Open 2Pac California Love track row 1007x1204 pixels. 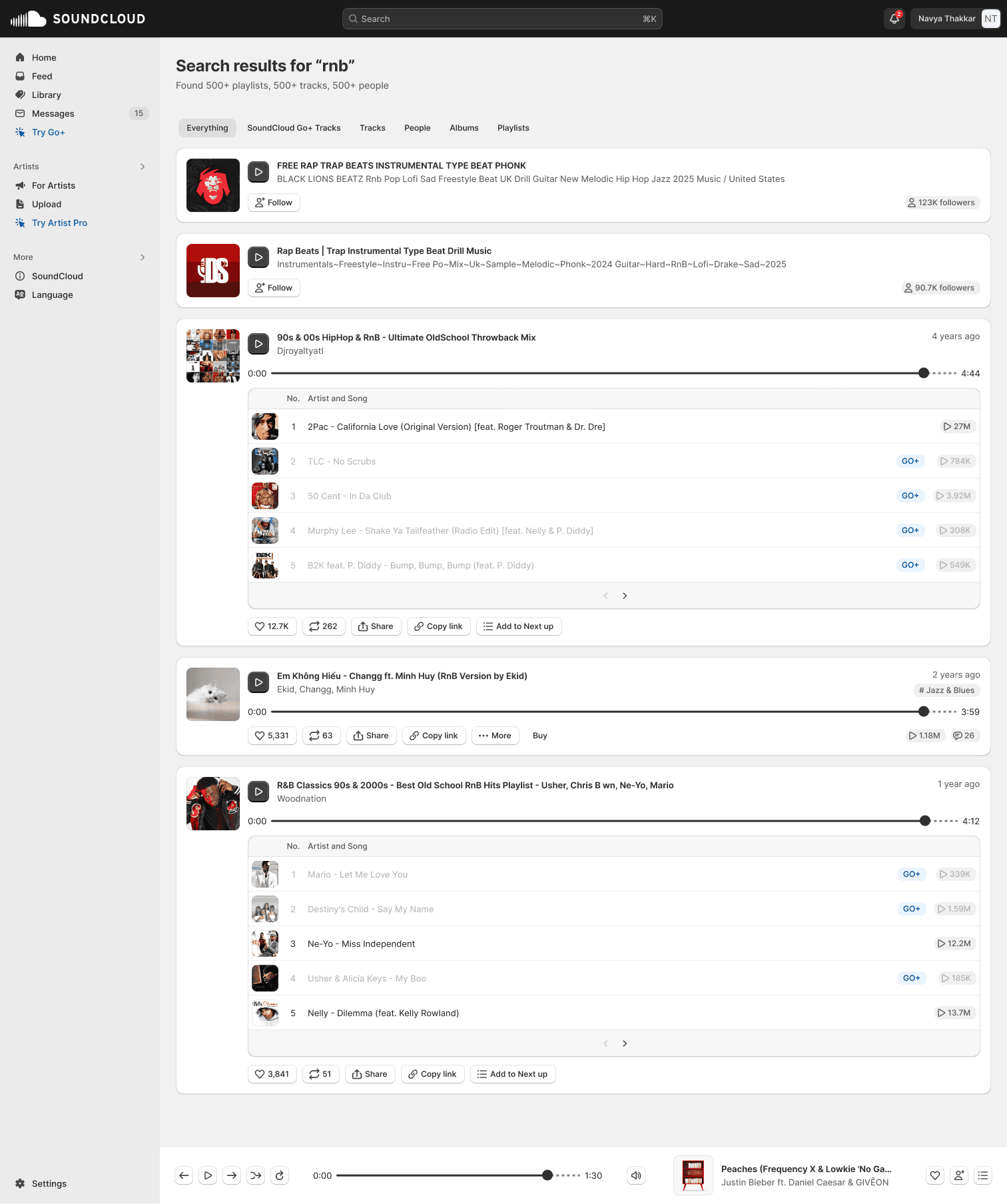coord(613,426)
